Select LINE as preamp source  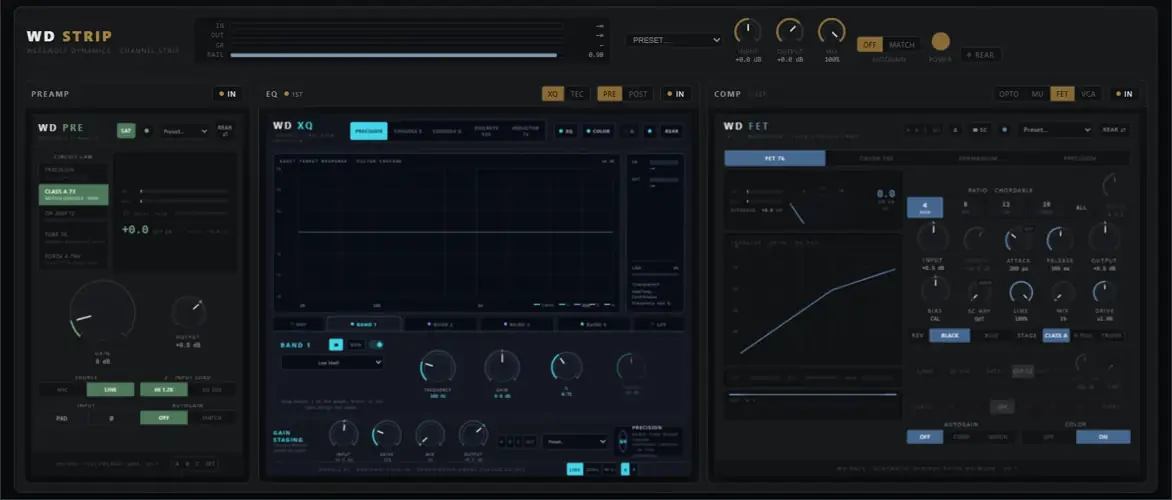coord(111,389)
